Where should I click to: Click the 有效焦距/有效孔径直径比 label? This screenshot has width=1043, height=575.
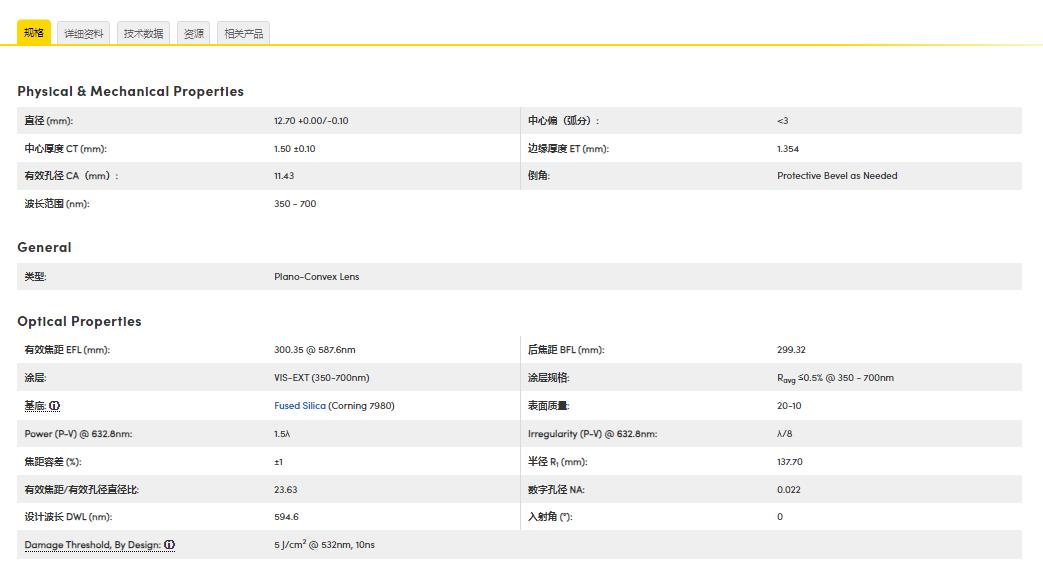tap(82, 490)
